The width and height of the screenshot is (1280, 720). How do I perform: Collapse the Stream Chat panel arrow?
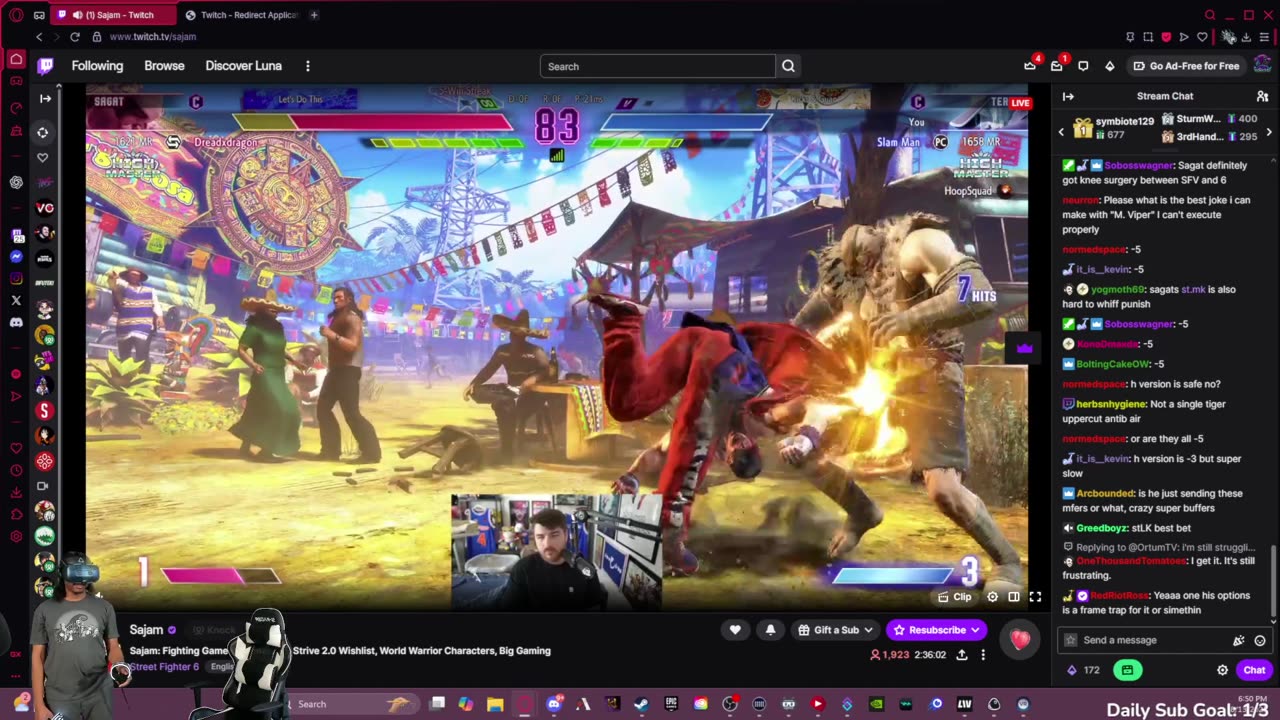click(x=1068, y=96)
